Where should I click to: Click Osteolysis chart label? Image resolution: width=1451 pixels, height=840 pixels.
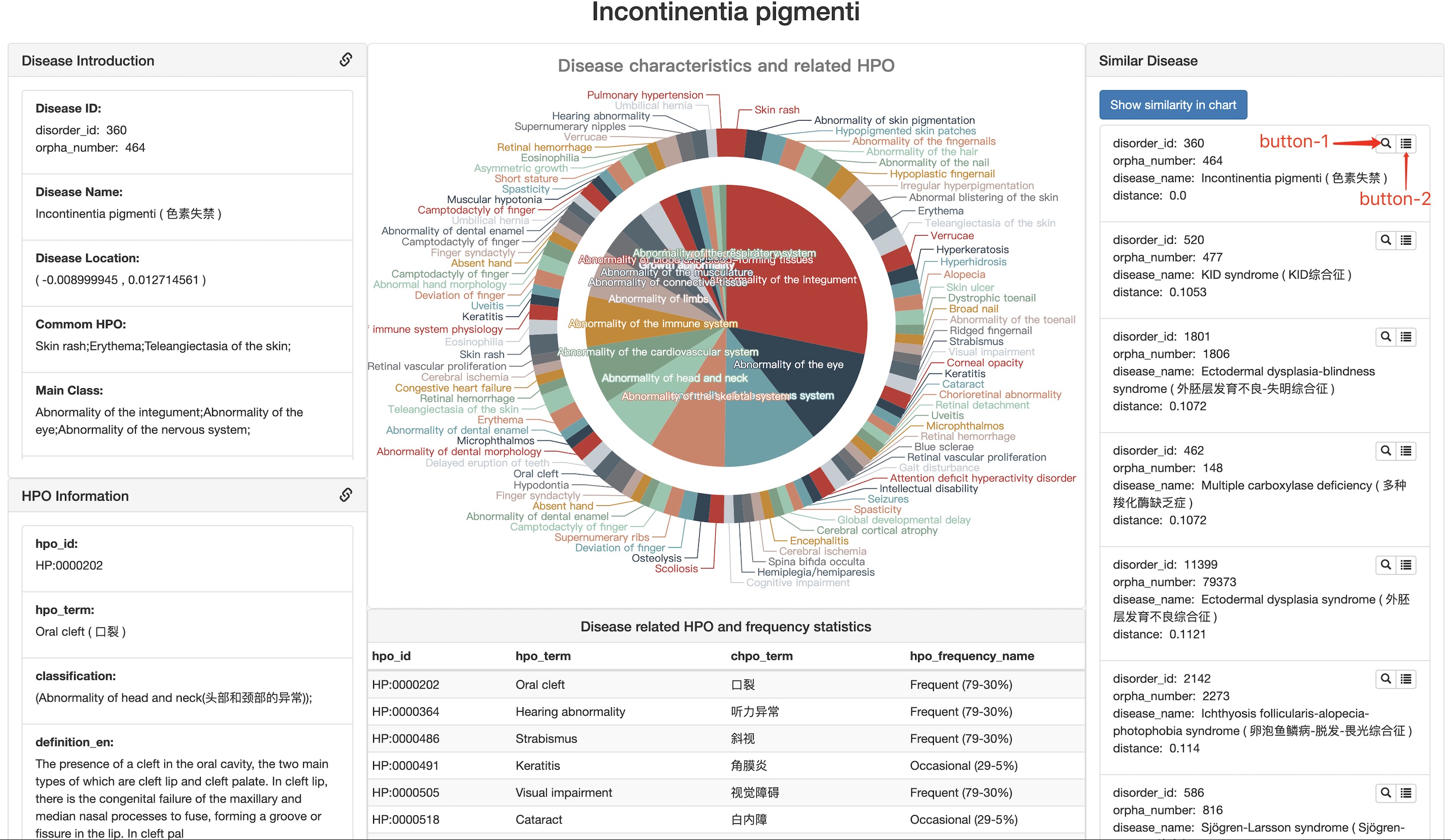[x=656, y=558]
